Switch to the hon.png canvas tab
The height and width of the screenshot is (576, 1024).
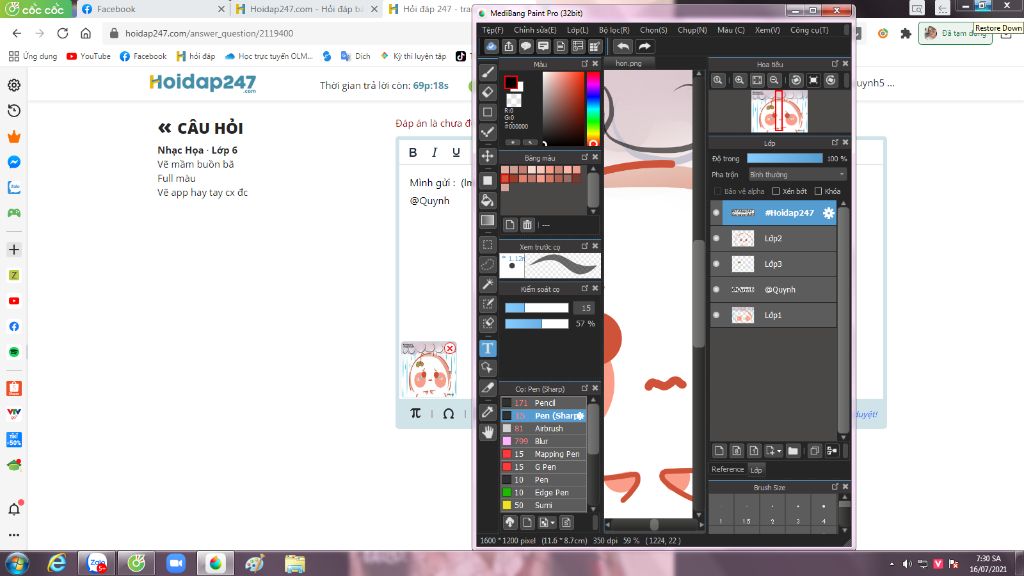pos(628,63)
